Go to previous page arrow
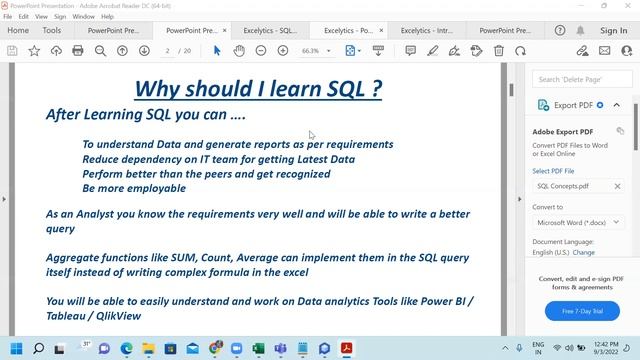This screenshot has width=640, height=360. (122, 51)
